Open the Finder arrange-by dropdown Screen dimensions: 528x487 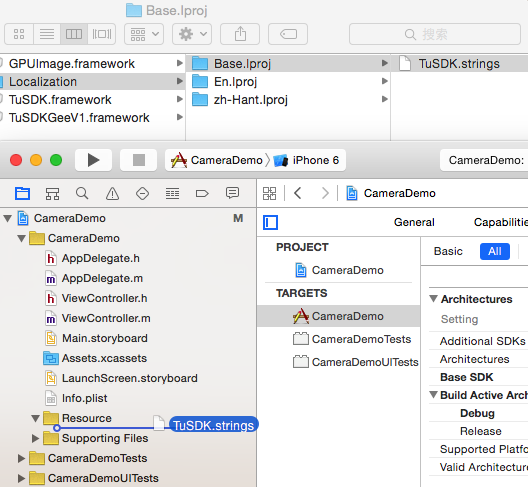coord(144,34)
